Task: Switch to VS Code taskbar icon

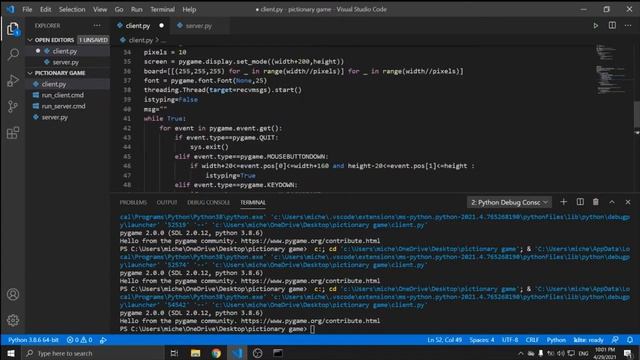Action: [237, 353]
